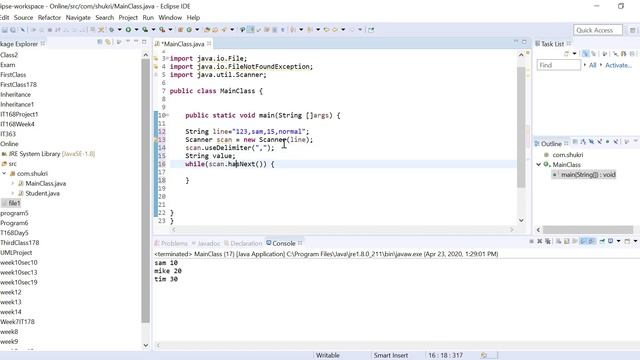Toggle the Categorized view in the Task List toolbar
This screenshot has height=360, width=640.
pyautogui.click(x=585, y=53)
